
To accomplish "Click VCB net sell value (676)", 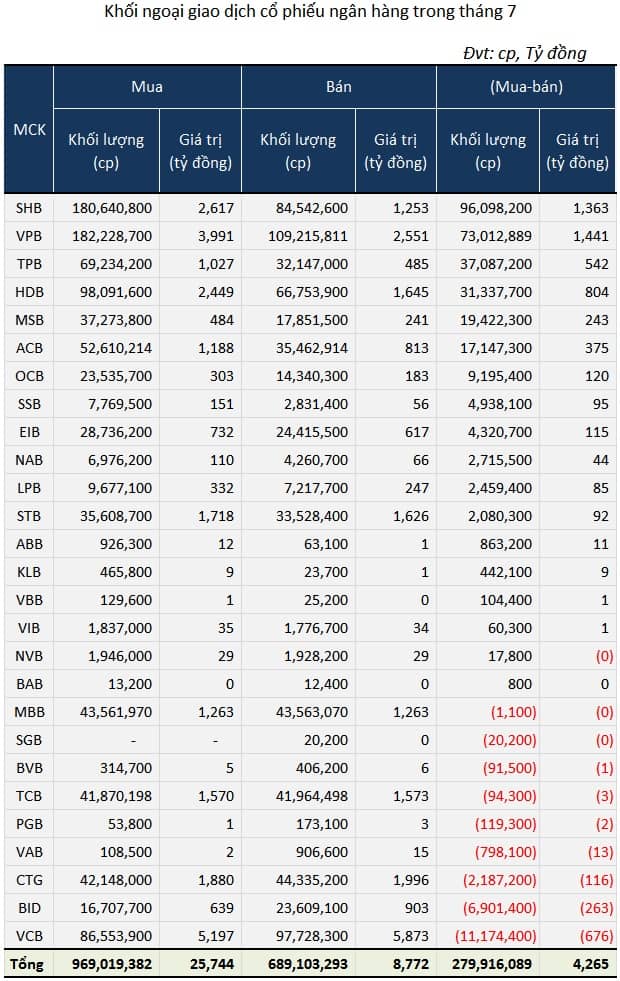I will (x=596, y=936).
